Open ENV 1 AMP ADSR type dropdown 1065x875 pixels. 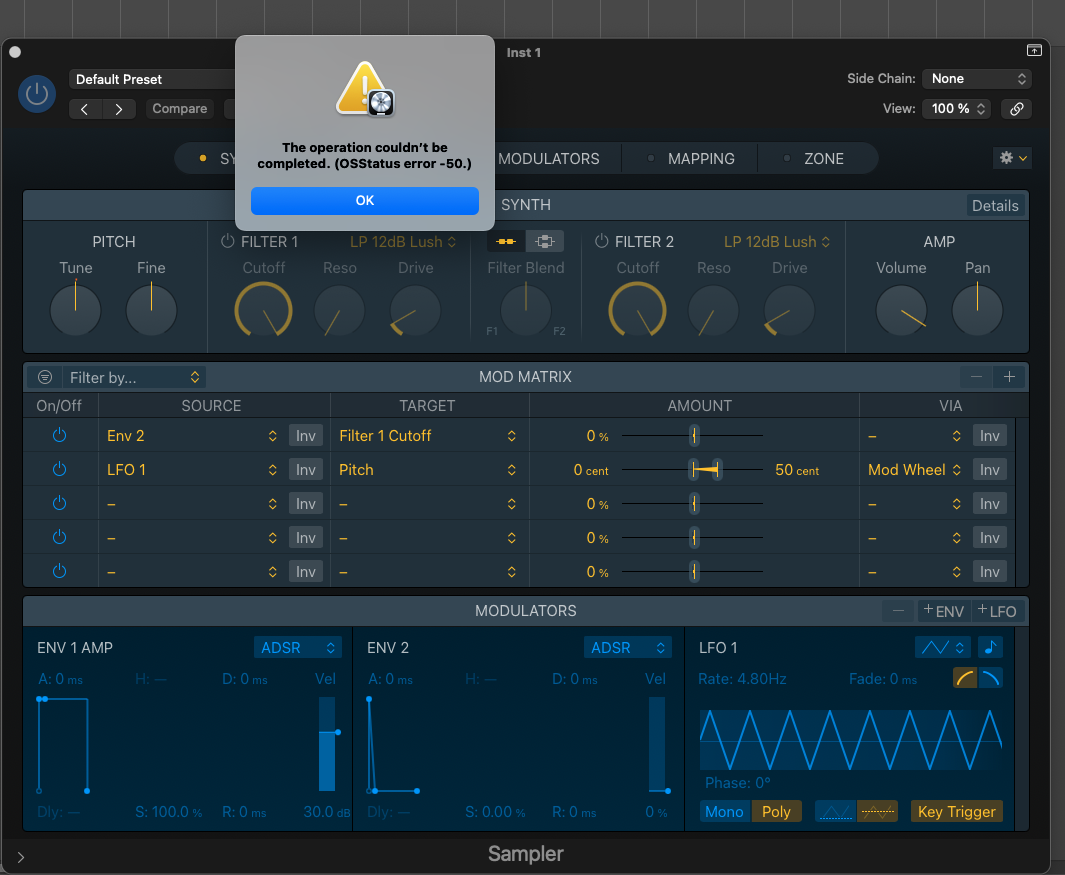297,647
